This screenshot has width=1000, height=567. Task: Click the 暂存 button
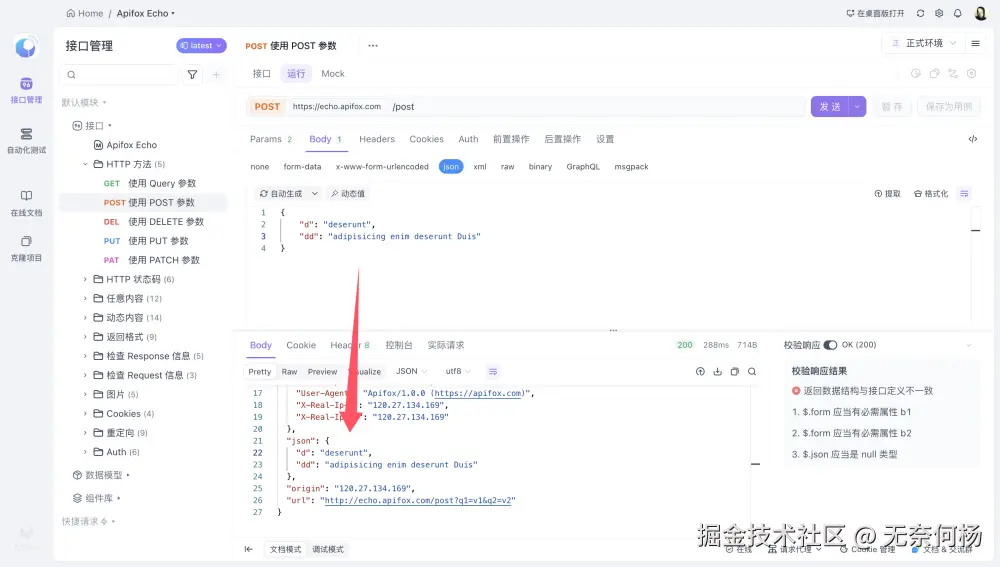(892, 107)
